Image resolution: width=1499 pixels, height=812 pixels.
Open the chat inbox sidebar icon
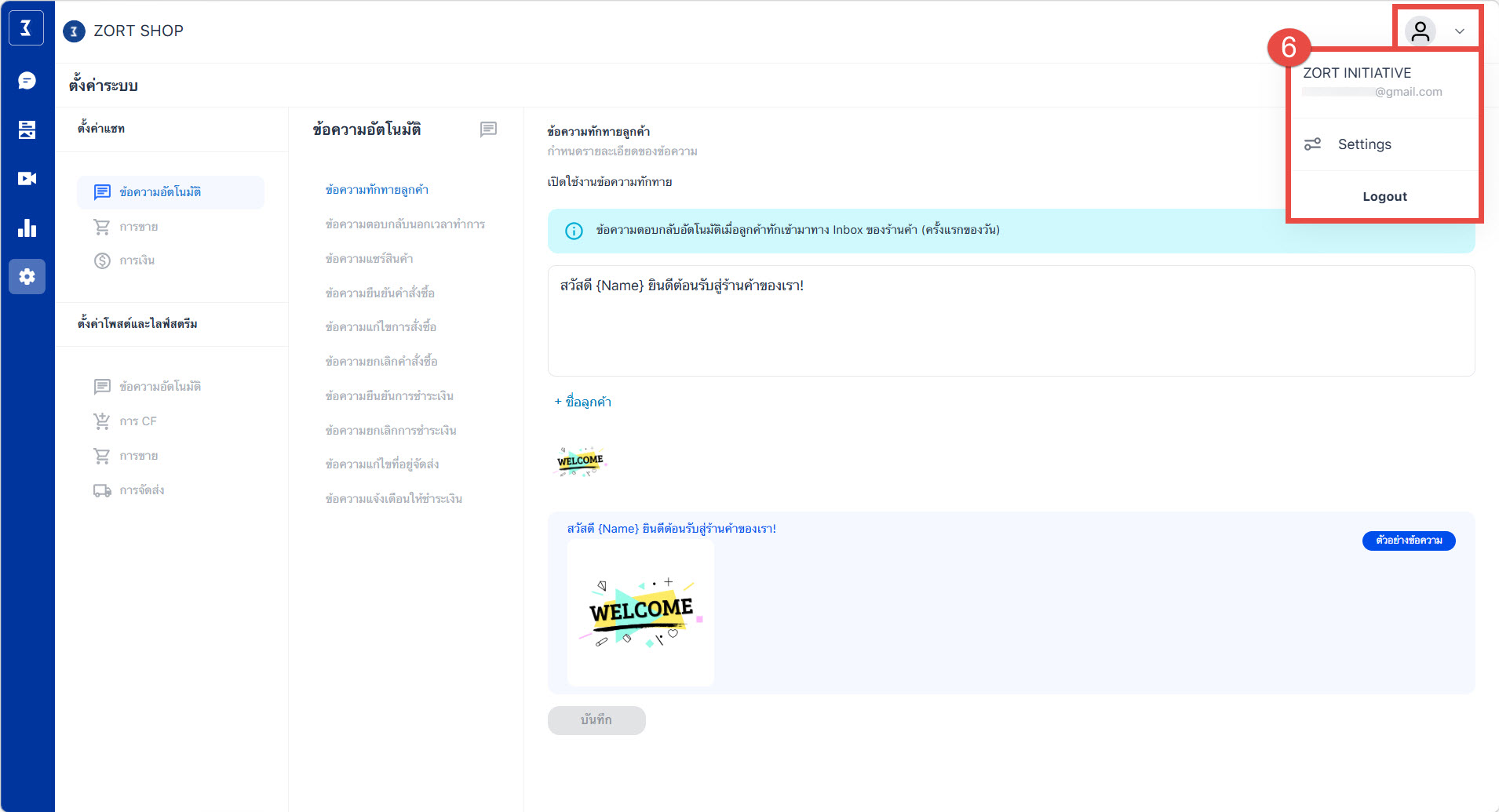[27, 81]
